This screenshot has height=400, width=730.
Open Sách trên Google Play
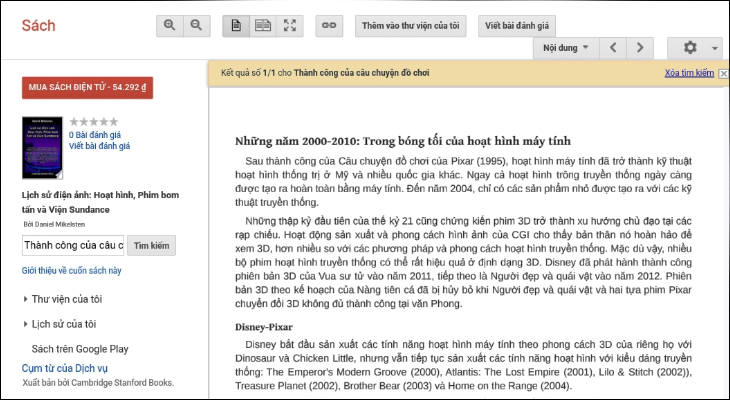point(80,349)
